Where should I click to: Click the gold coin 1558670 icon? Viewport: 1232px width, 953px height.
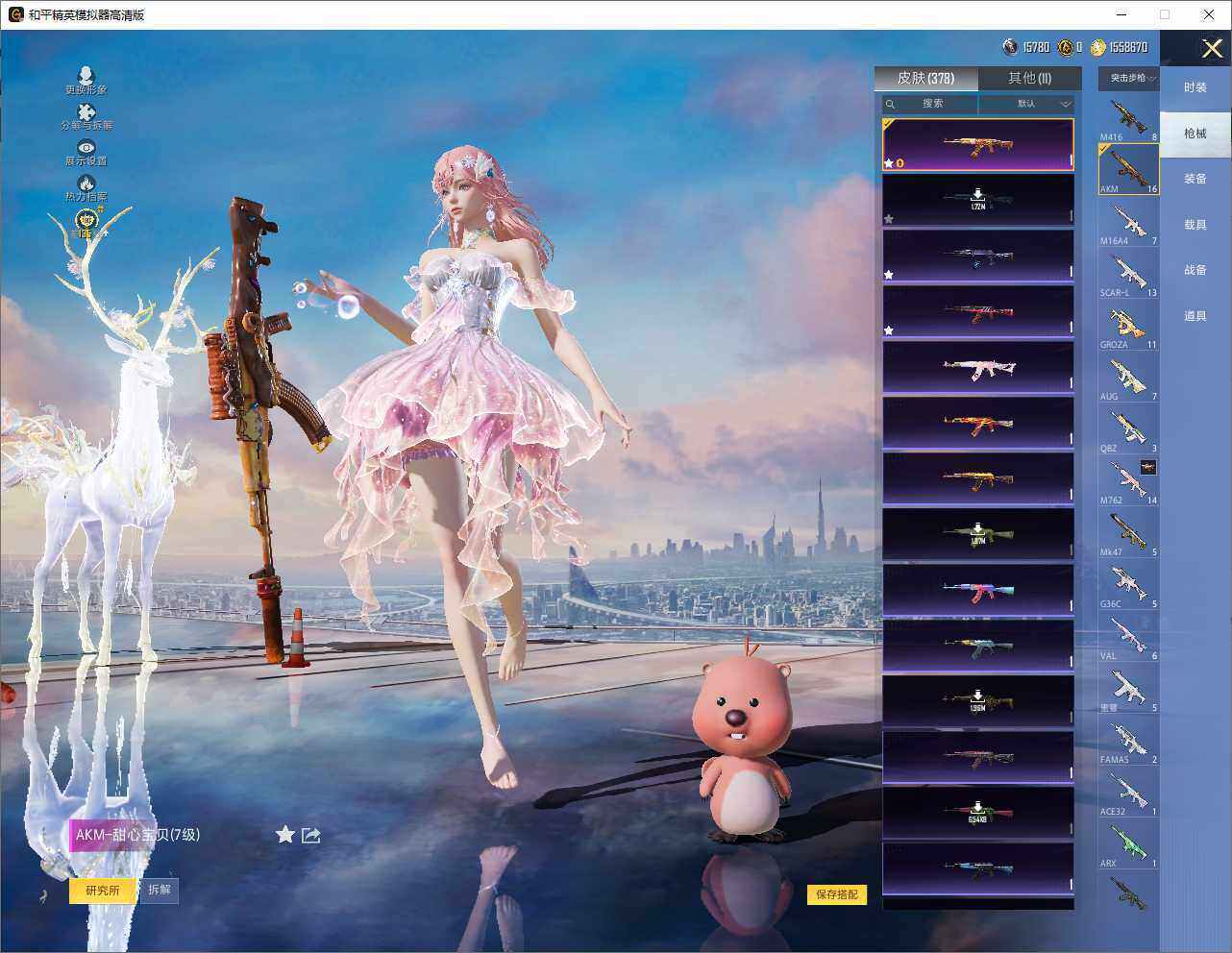tap(1097, 47)
